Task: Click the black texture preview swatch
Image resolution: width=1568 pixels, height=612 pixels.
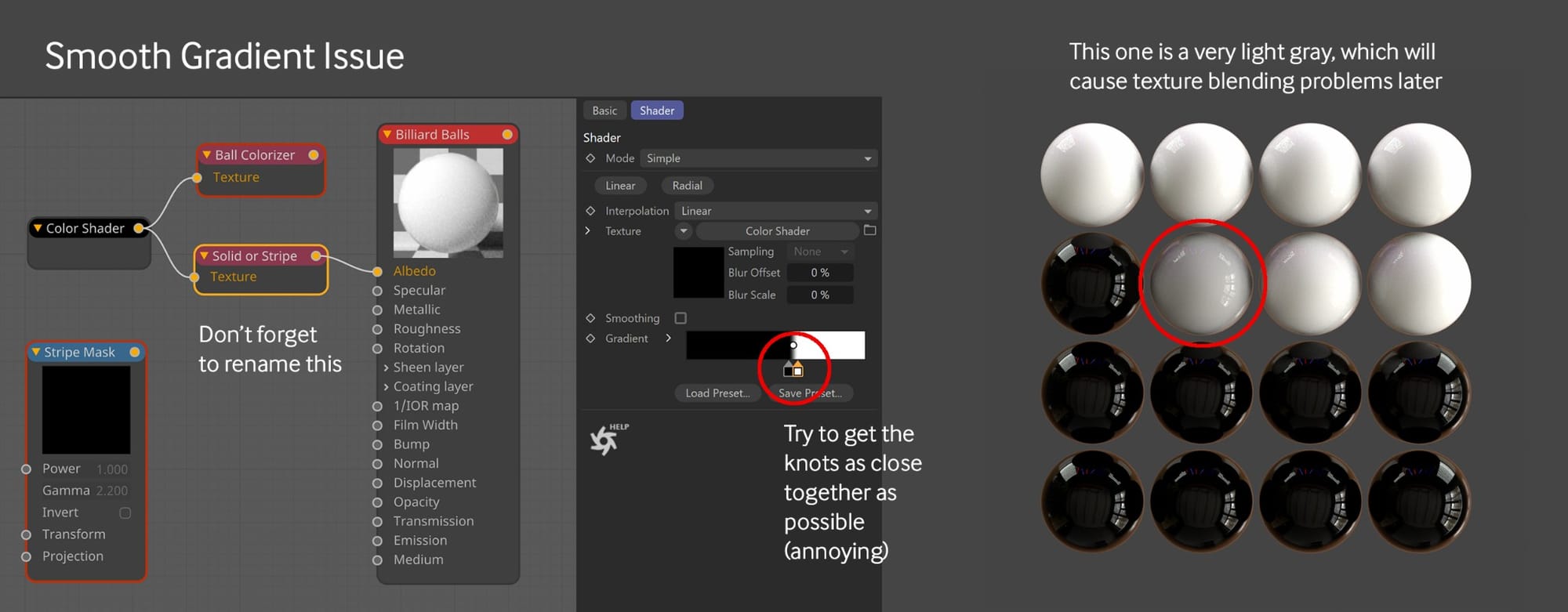Action: (699, 273)
